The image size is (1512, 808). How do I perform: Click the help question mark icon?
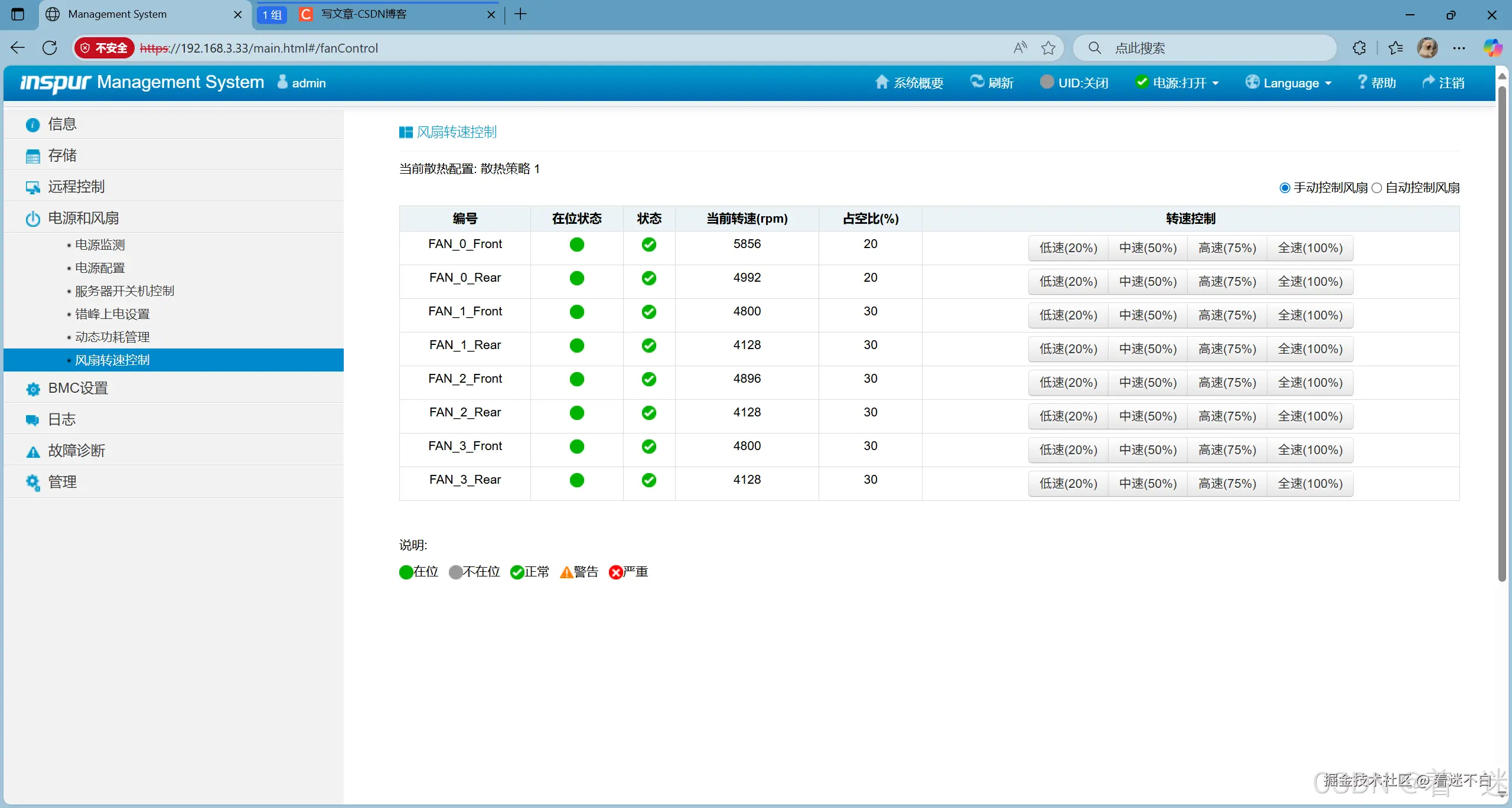click(1362, 82)
